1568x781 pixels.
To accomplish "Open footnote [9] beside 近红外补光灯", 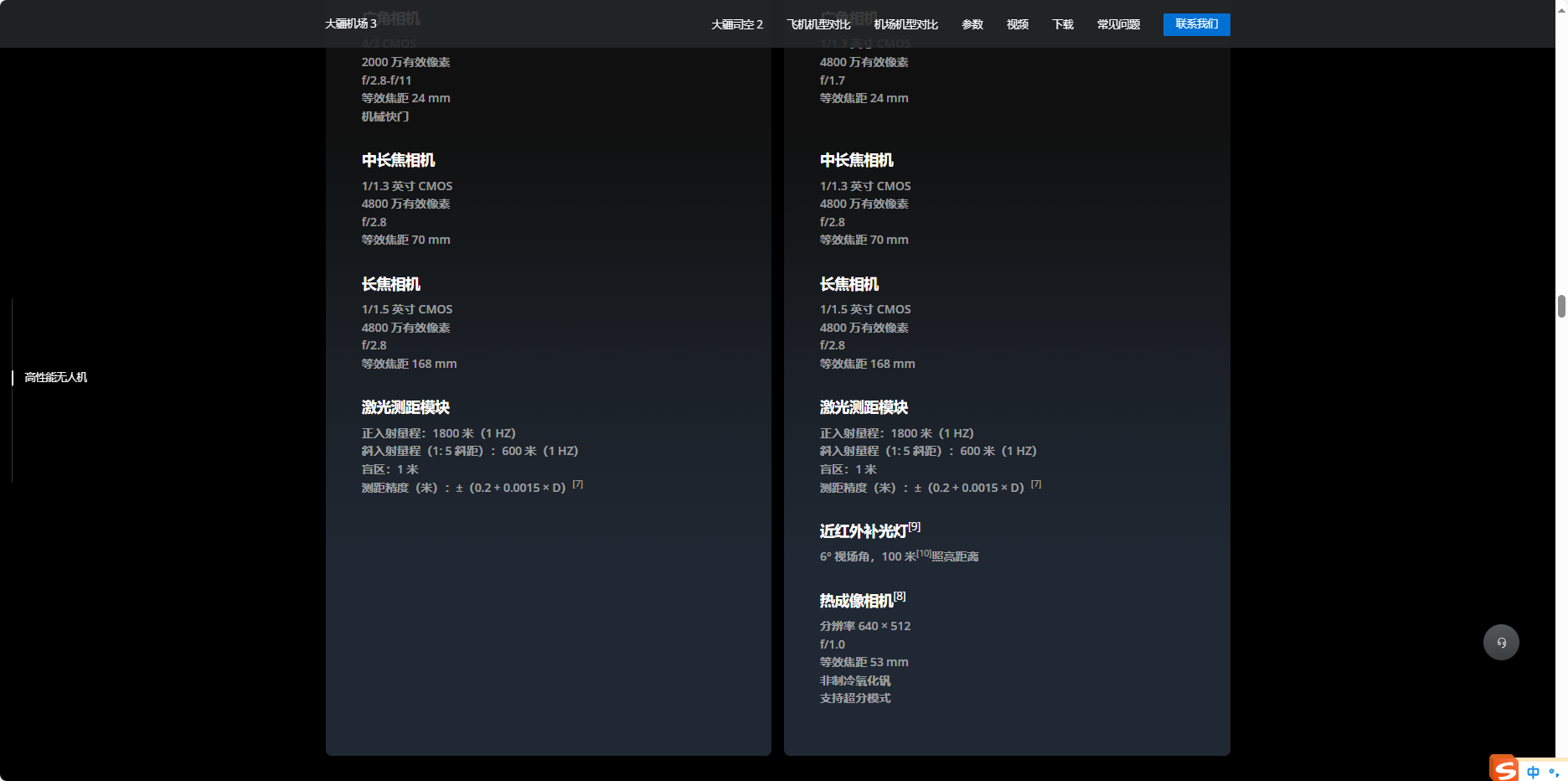I will (x=915, y=526).
